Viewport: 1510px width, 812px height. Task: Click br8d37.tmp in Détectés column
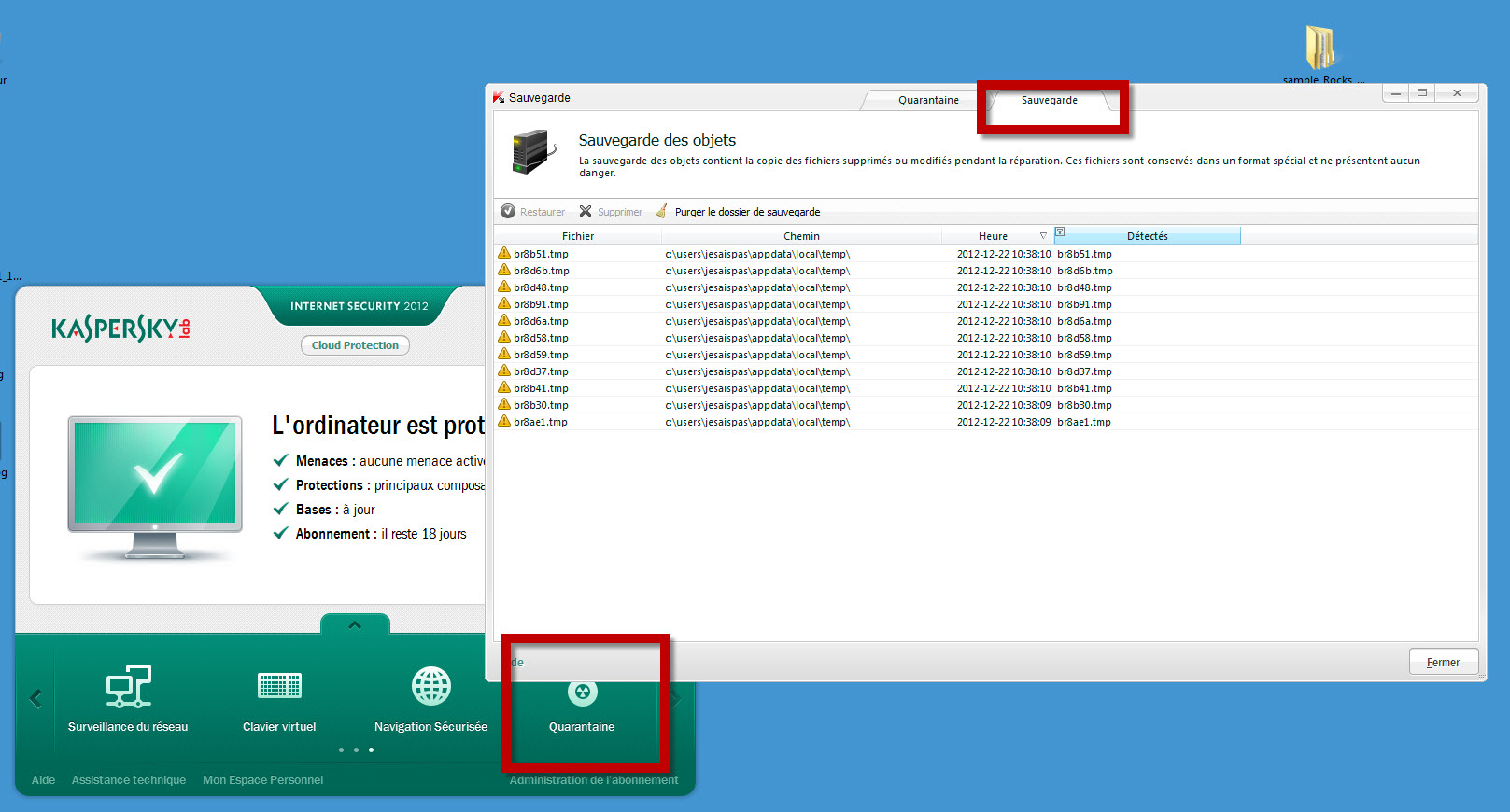click(1084, 371)
